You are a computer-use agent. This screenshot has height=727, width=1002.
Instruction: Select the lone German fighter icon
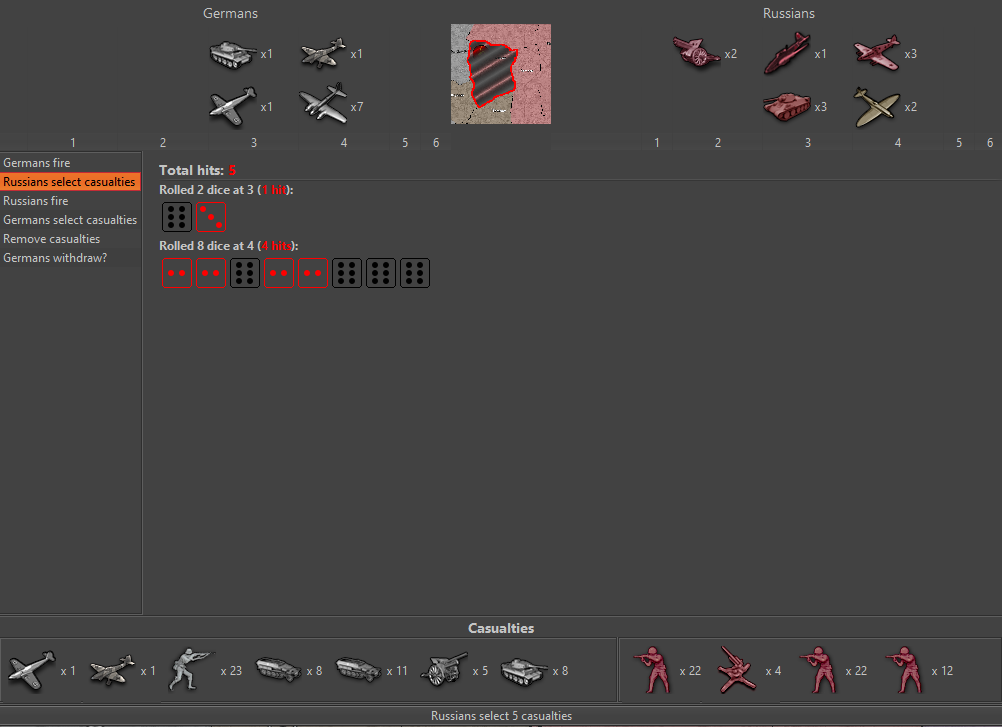tap(232, 107)
